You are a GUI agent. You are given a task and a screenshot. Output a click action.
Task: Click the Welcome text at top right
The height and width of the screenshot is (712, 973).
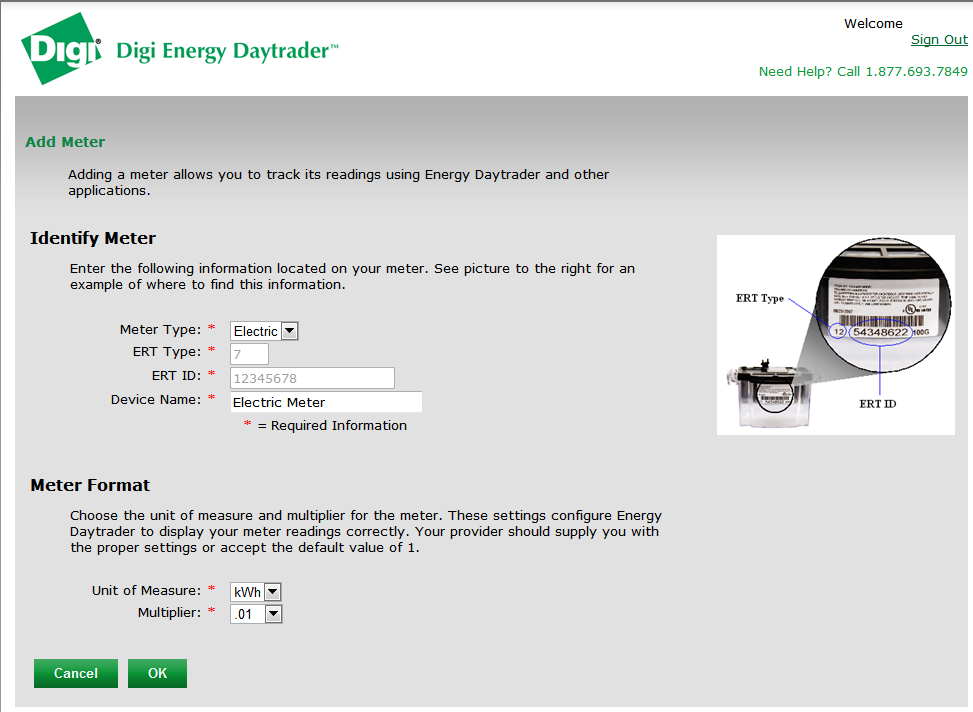(872, 24)
